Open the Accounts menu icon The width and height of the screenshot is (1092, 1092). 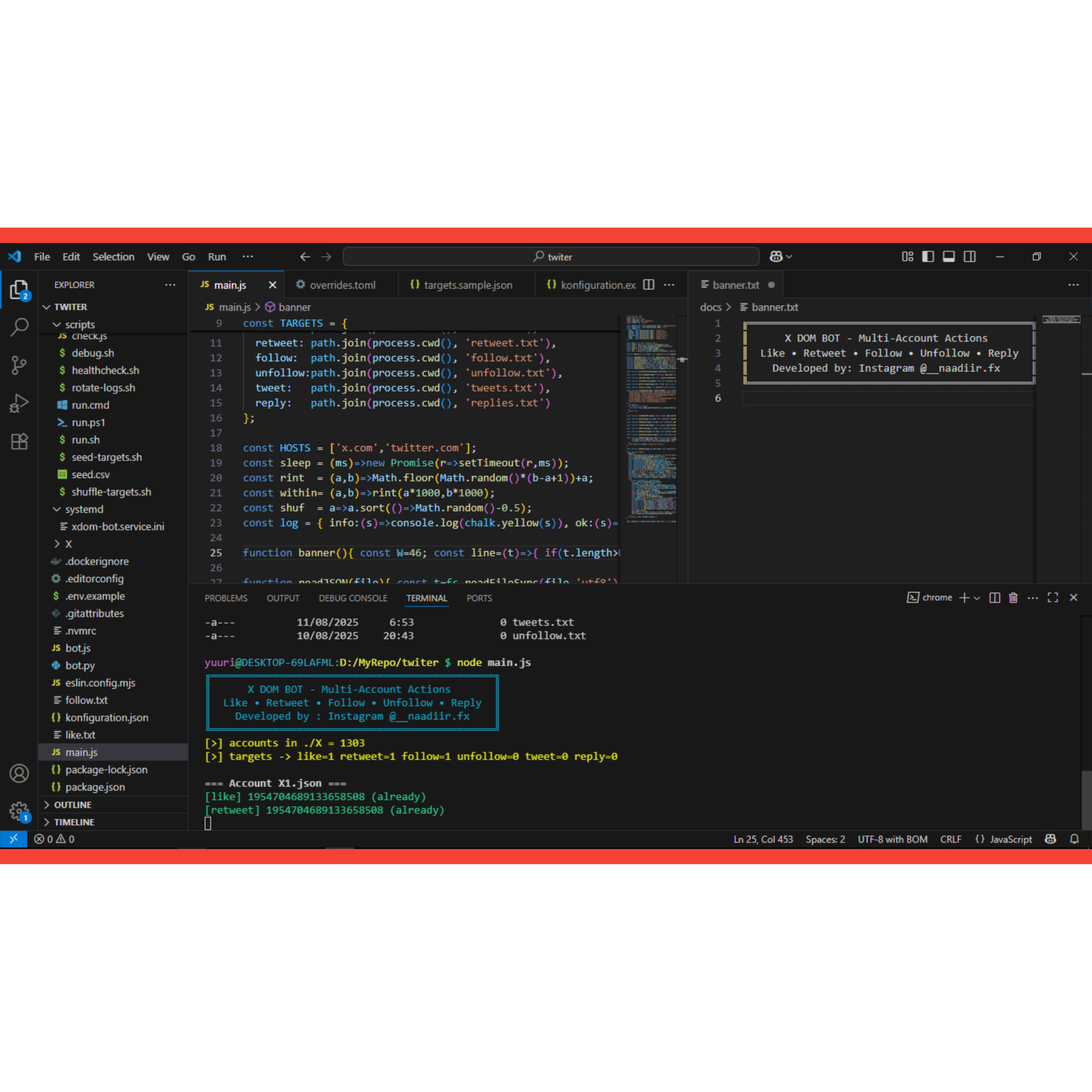19,773
